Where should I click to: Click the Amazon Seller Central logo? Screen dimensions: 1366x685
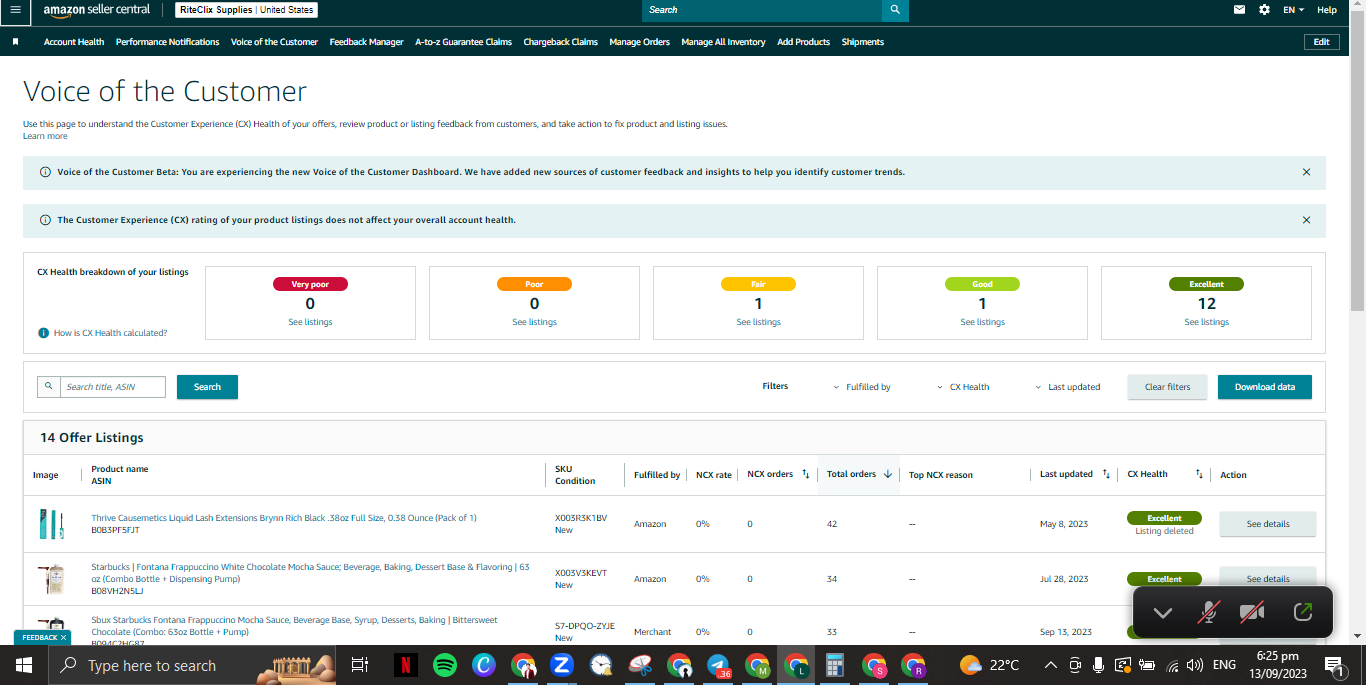[x=97, y=10]
